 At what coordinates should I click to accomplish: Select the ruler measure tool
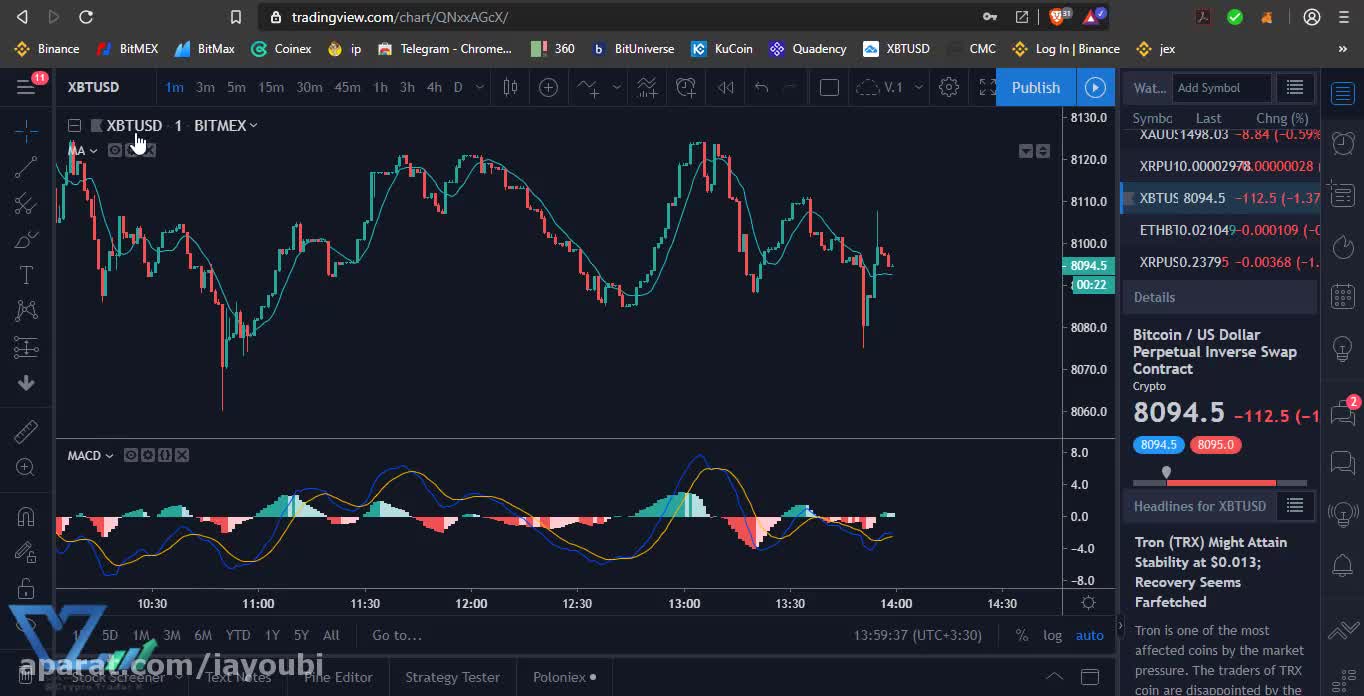click(26, 432)
